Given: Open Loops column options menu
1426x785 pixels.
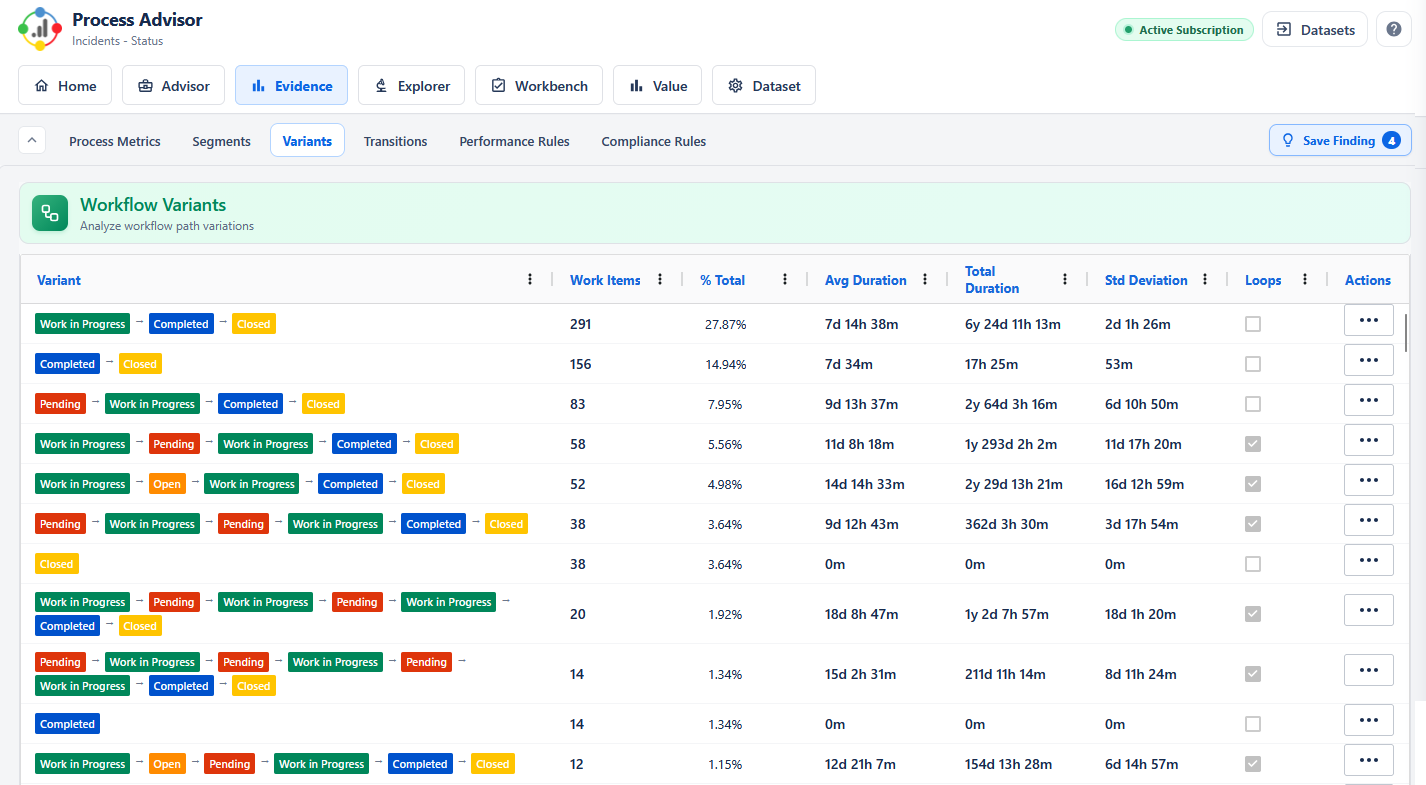Looking at the screenshot, I should (1305, 280).
